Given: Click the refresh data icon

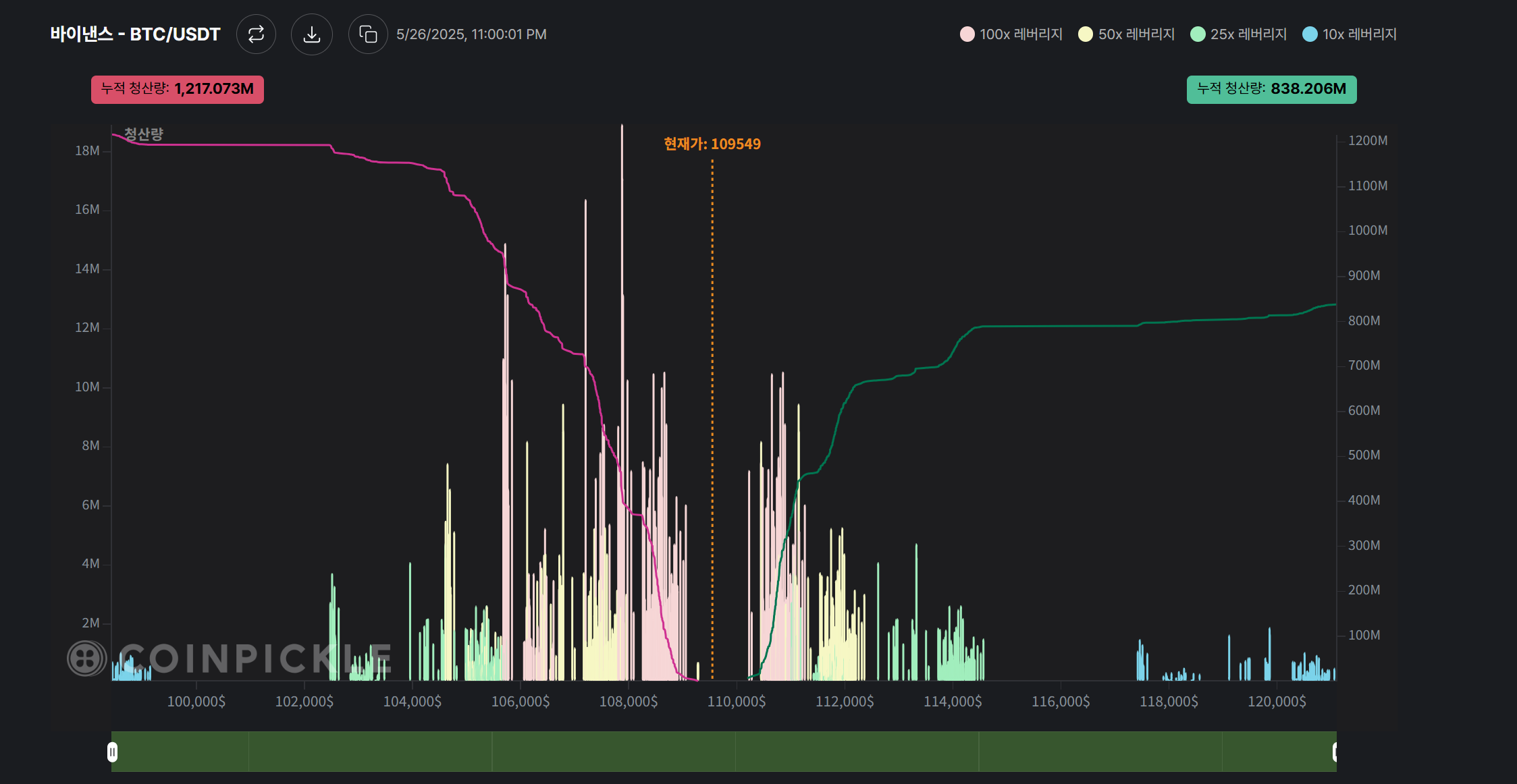Looking at the screenshot, I should 256,34.
